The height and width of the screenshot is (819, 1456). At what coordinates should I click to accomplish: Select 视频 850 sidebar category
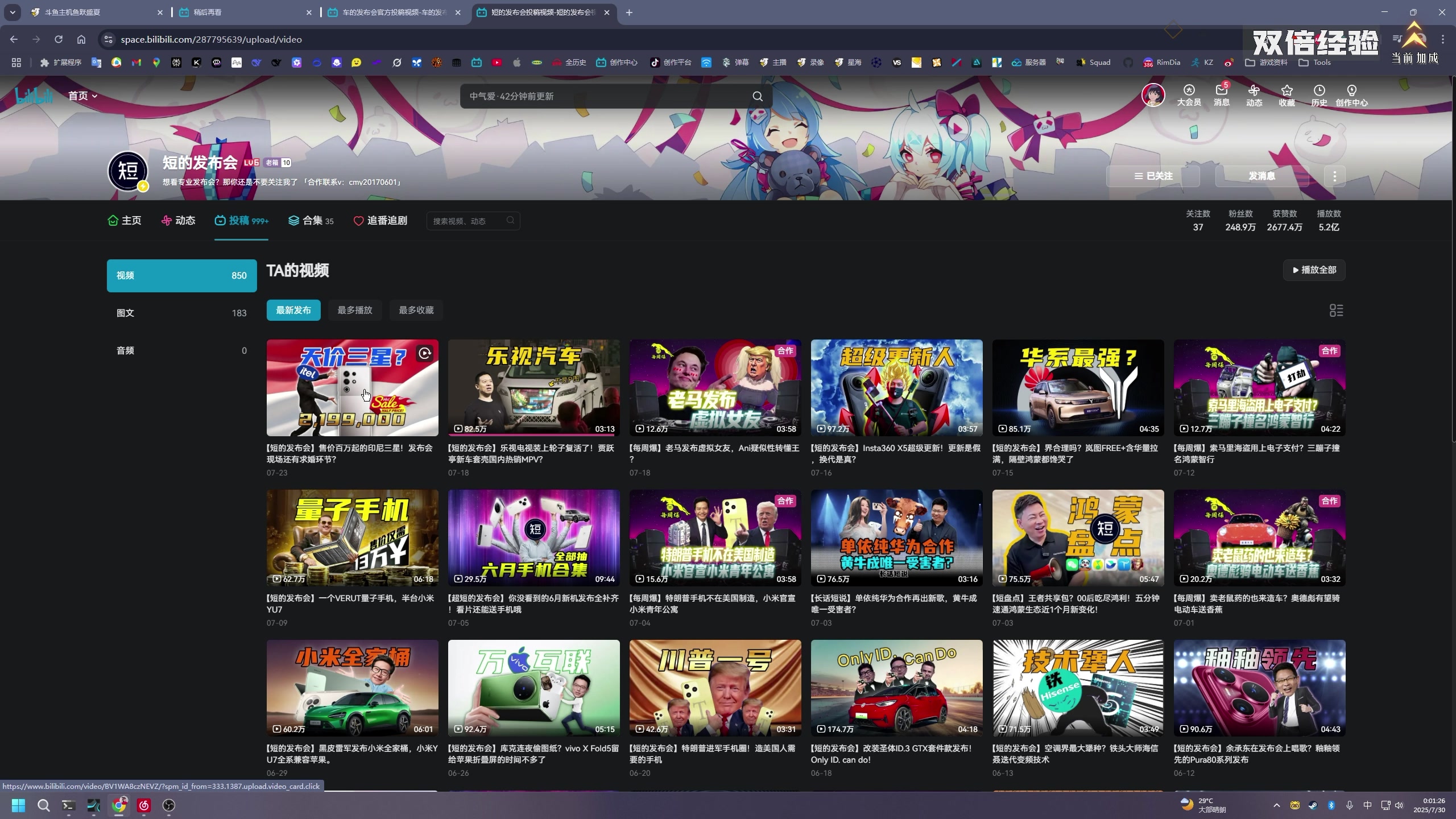[x=181, y=276]
